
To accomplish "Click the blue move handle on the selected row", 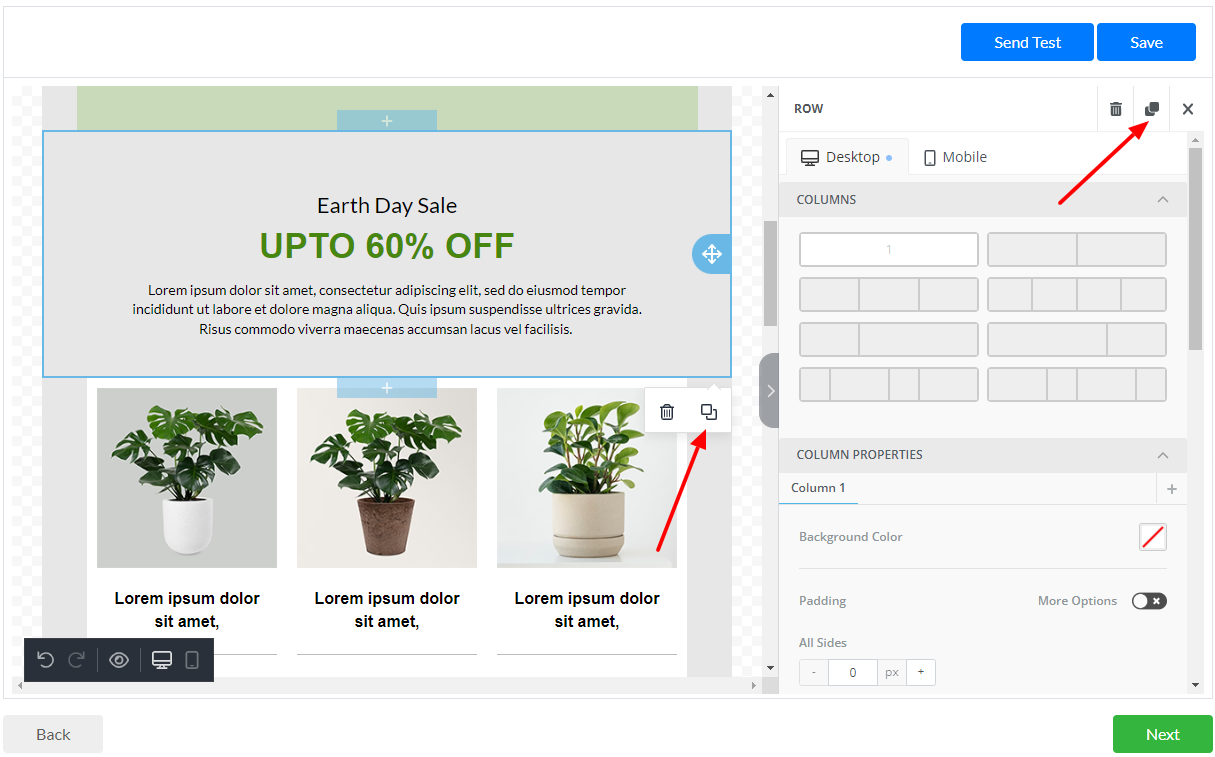I will pos(711,254).
